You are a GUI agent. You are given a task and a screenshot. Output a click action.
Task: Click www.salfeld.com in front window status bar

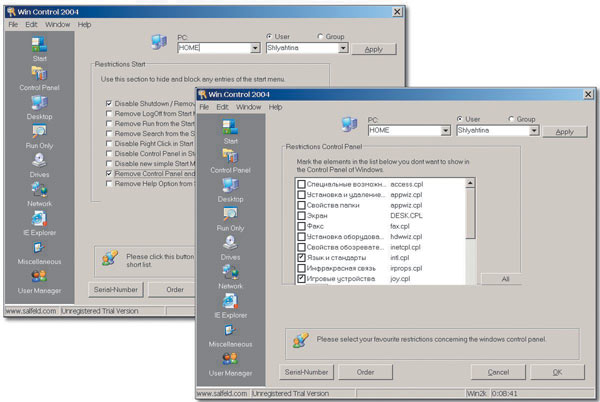click(222, 393)
